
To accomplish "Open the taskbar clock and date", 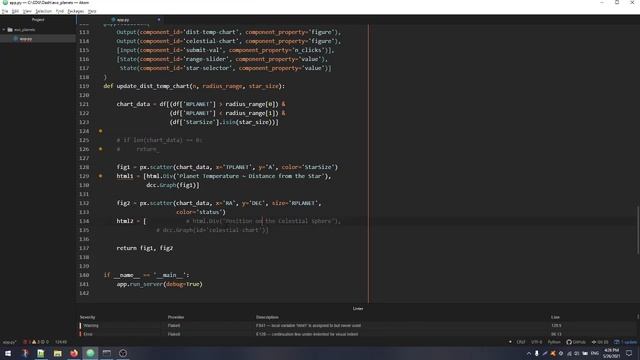I will [x=611, y=353].
